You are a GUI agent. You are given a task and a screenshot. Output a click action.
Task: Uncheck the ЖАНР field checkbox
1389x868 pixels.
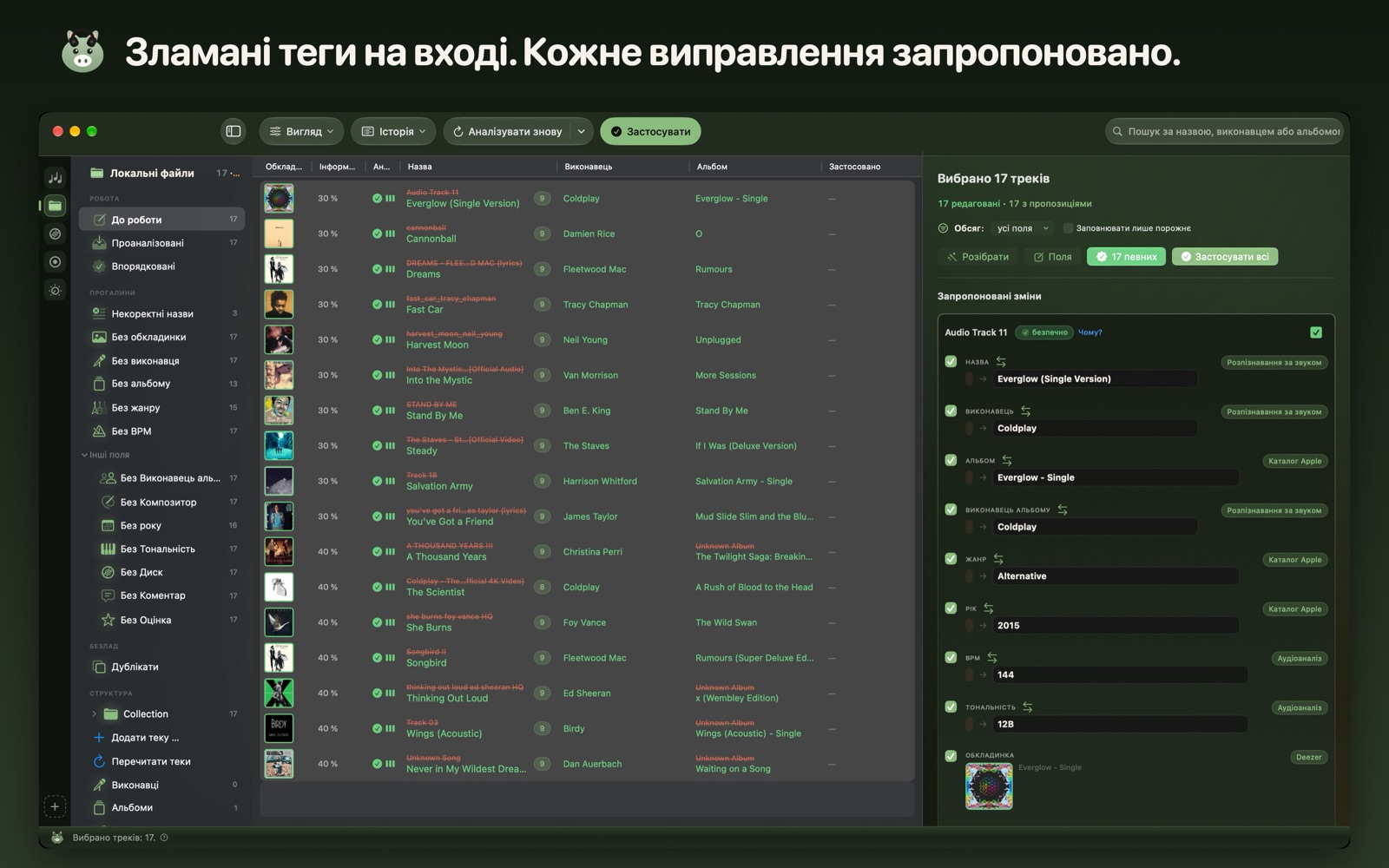pos(951,559)
